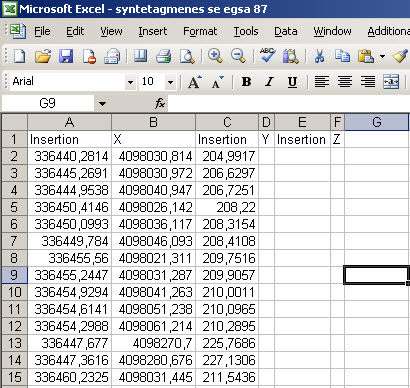Open the Format menu
The height and width of the screenshot is (388, 410).
pos(200,31)
